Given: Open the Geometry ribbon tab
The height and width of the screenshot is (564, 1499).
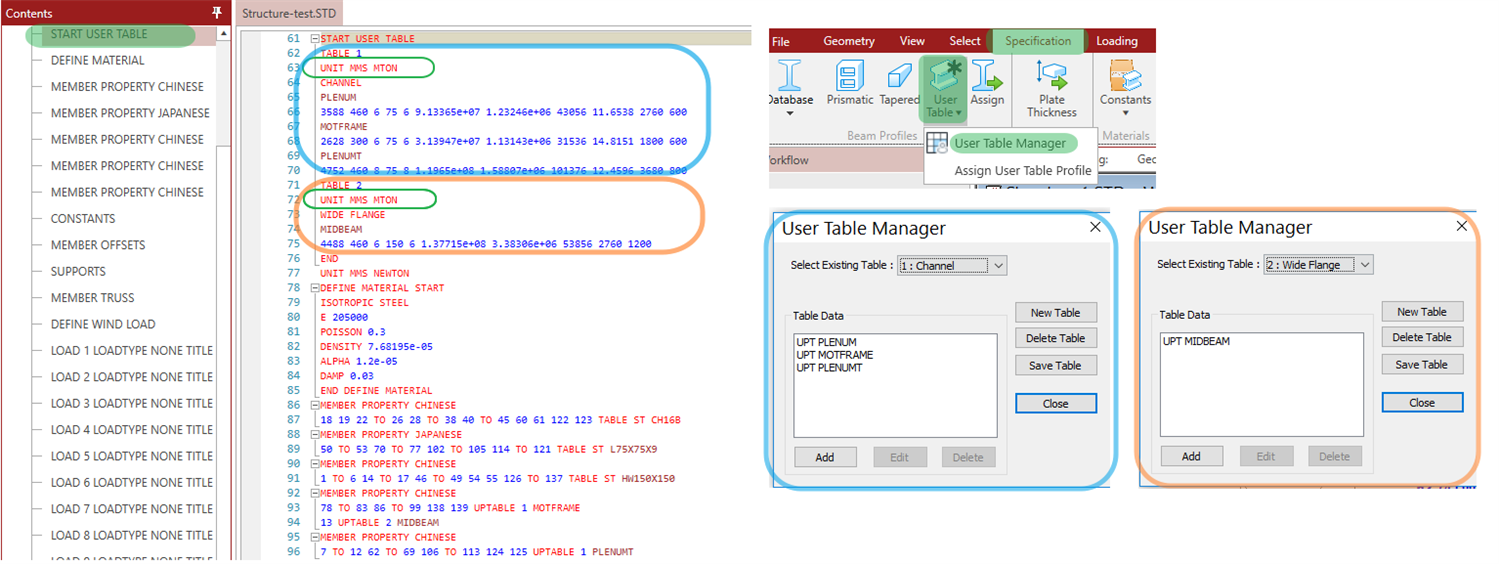Looking at the screenshot, I should click(x=849, y=41).
